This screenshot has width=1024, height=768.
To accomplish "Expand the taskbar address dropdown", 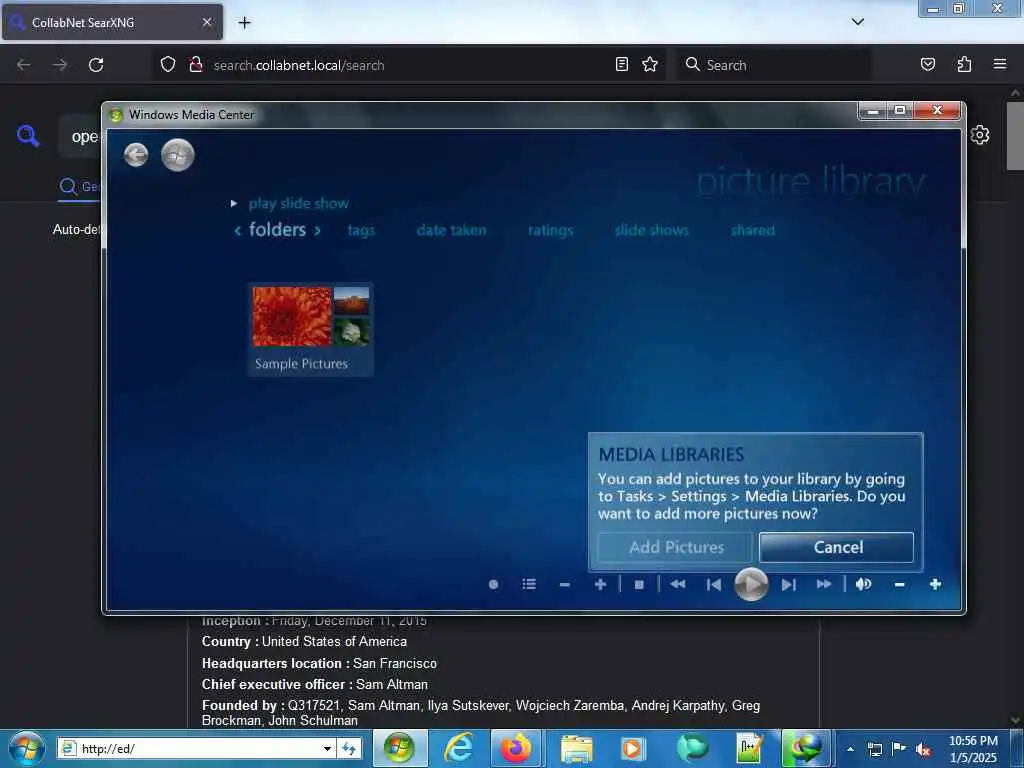I will click(x=327, y=748).
